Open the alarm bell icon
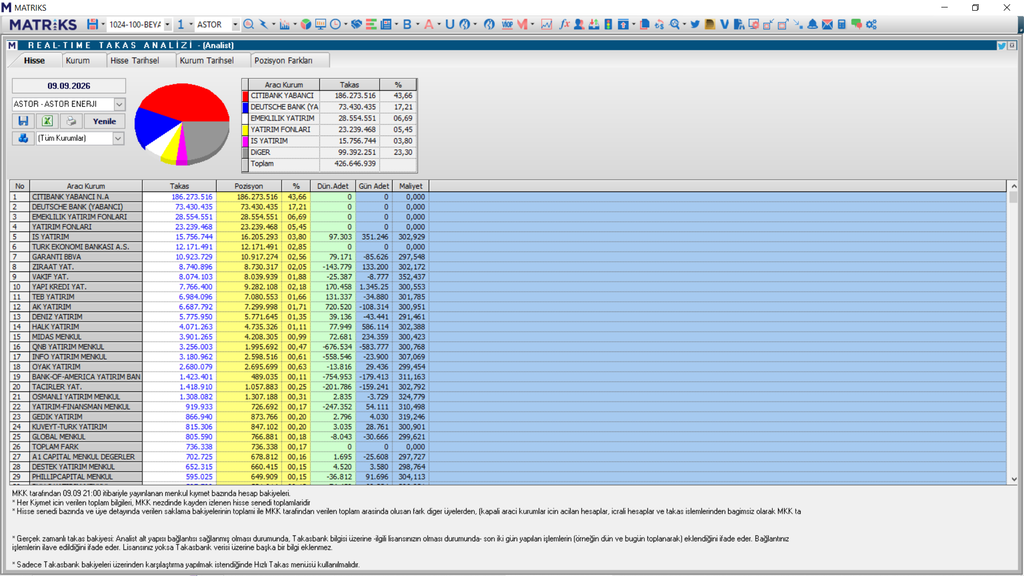1024x576 pixels. 812,24
